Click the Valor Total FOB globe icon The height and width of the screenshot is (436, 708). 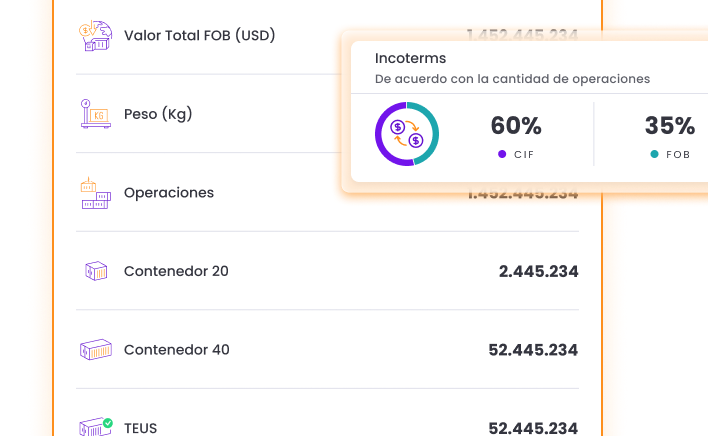95,36
